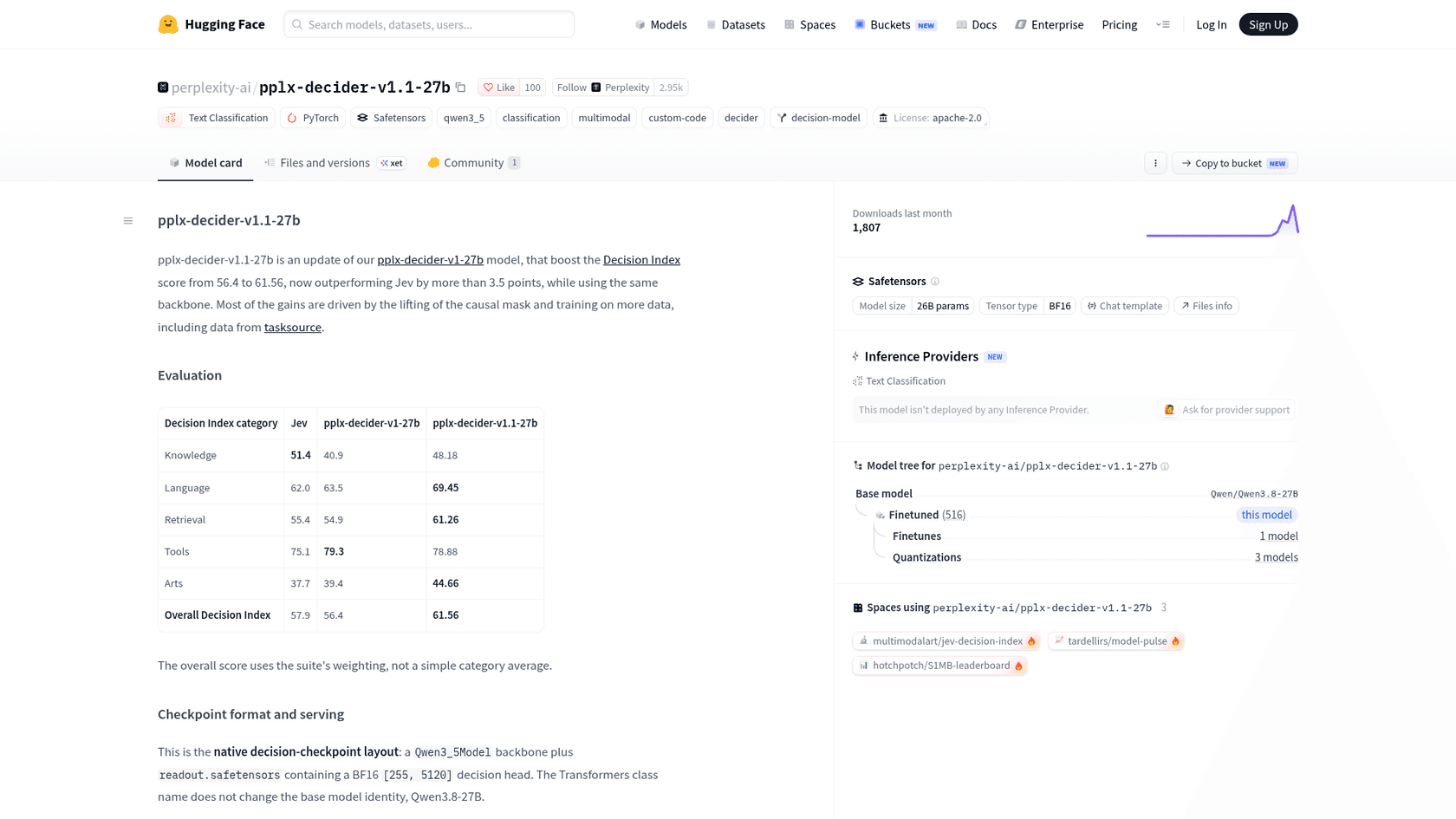Open the Chat template button
1456x819 pixels.
click(1125, 306)
